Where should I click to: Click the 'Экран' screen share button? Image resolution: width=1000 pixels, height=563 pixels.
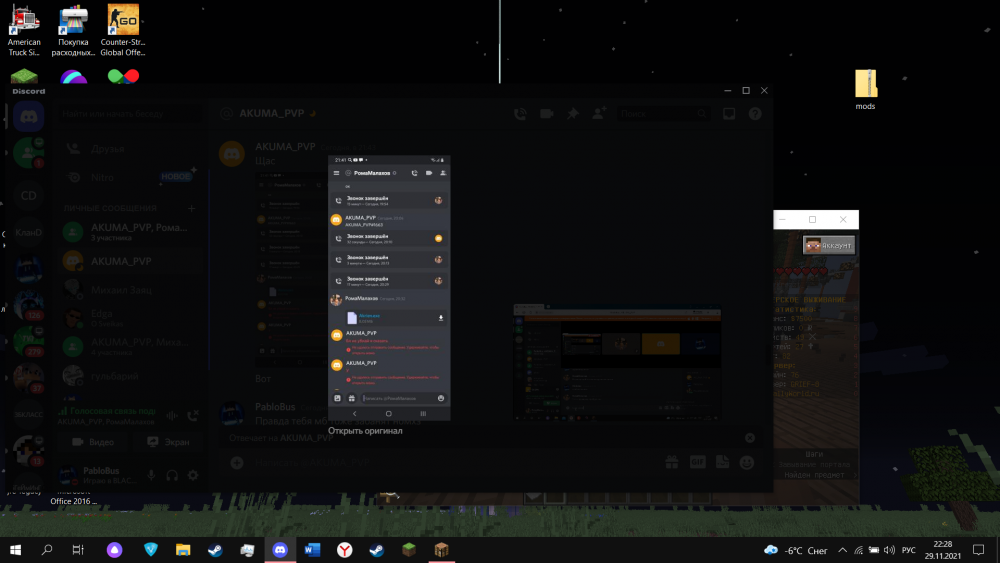(168, 442)
